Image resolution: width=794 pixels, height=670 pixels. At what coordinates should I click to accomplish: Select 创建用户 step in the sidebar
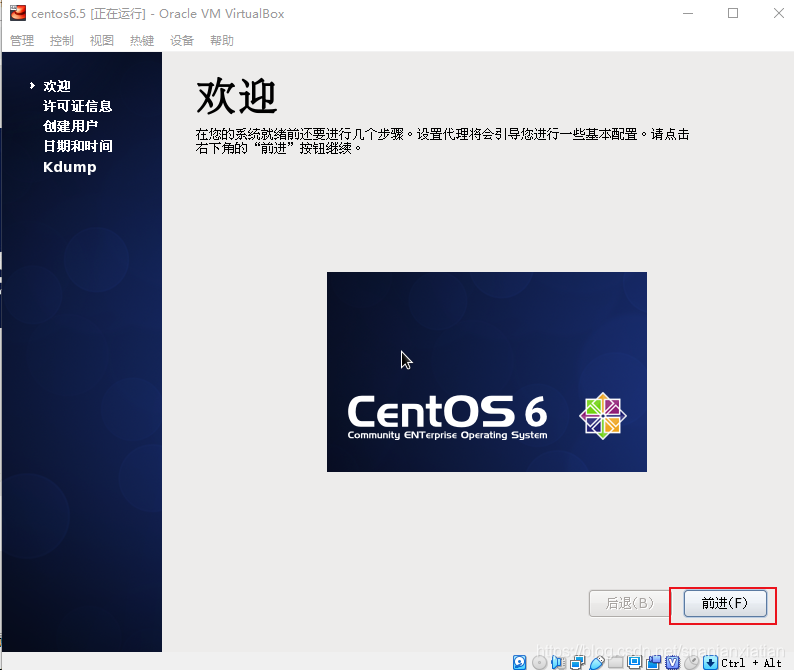coord(70,126)
